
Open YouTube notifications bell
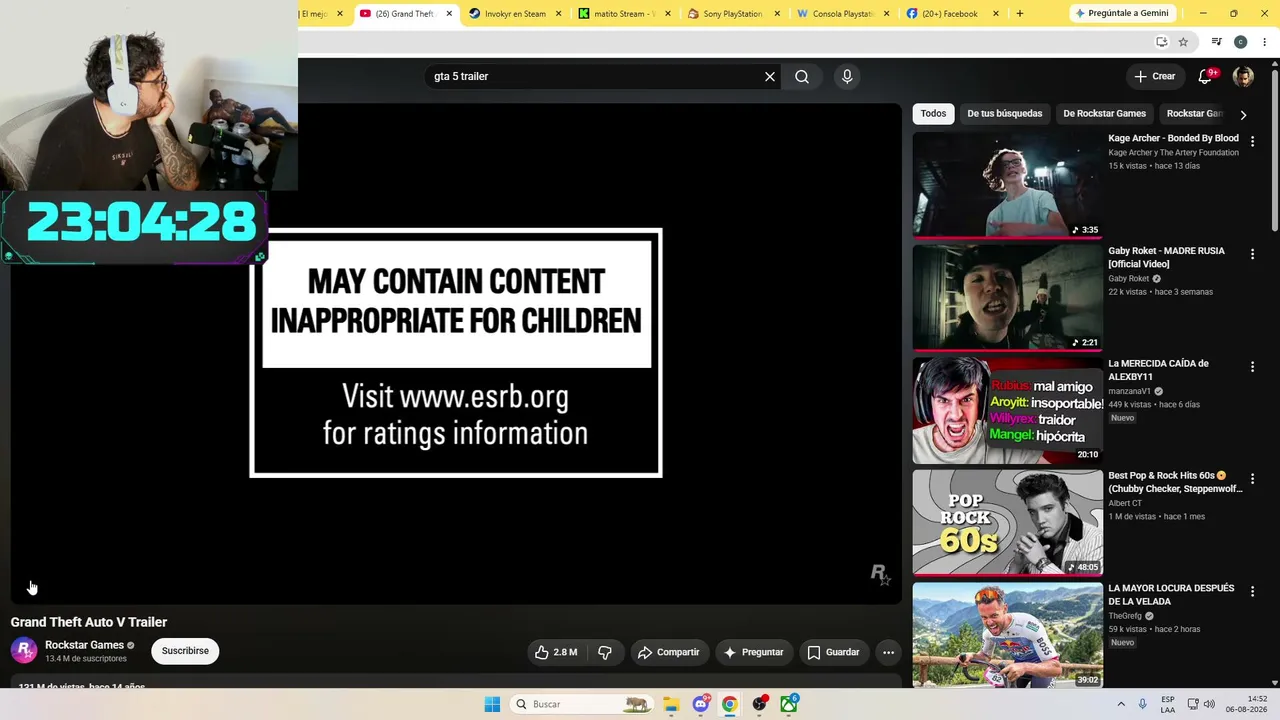1206,76
